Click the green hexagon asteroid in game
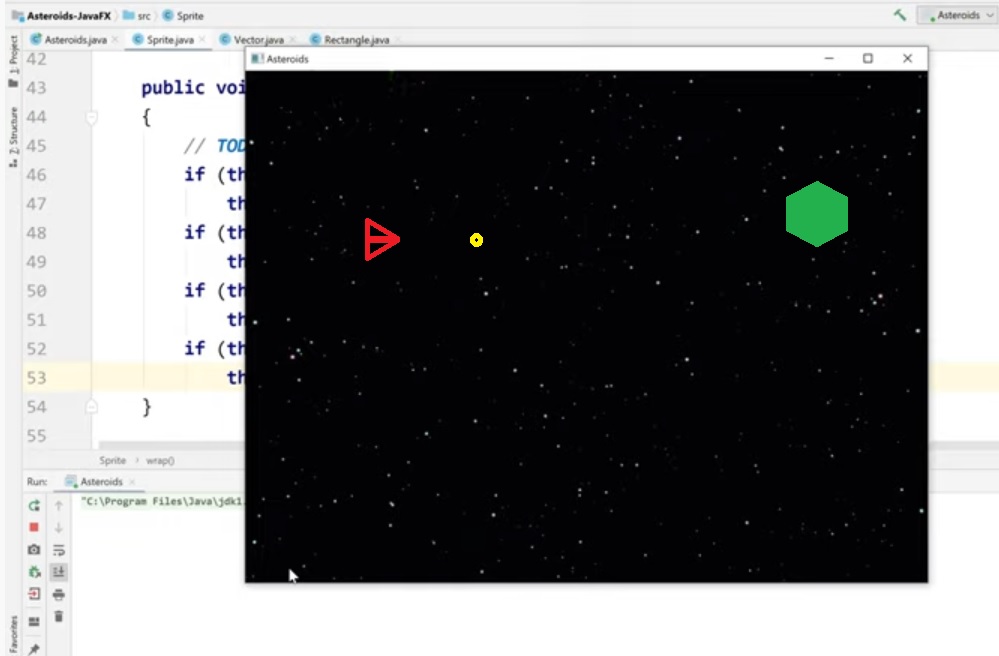The image size is (999, 656). [x=816, y=214]
